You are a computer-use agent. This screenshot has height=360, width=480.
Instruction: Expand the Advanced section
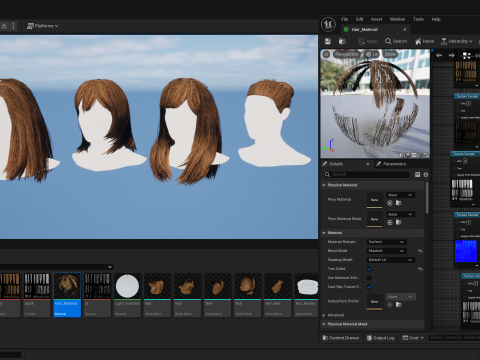324,315
